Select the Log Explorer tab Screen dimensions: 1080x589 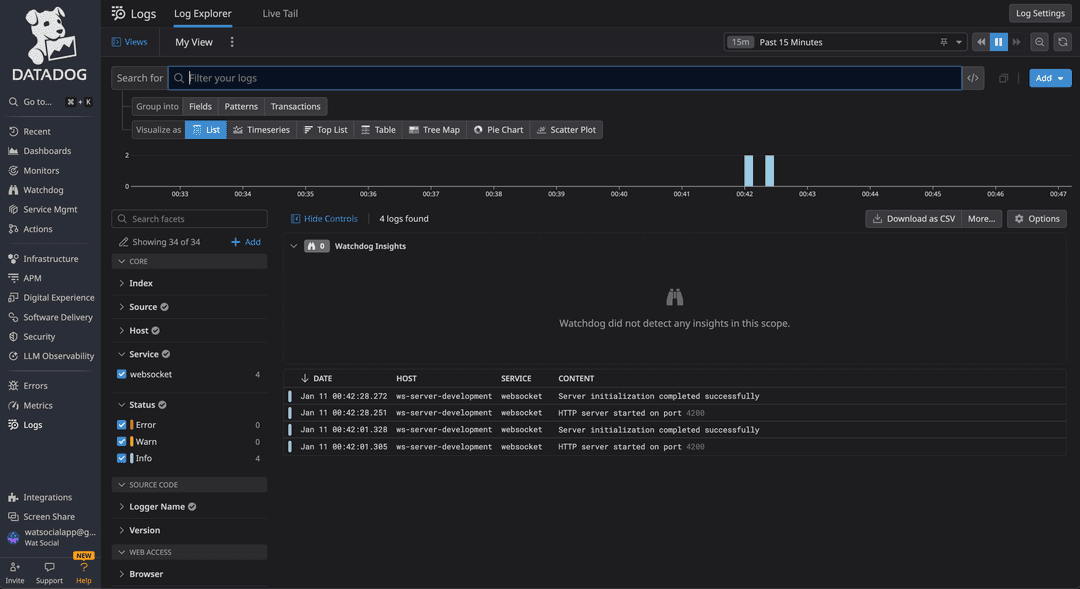(x=202, y=14)
